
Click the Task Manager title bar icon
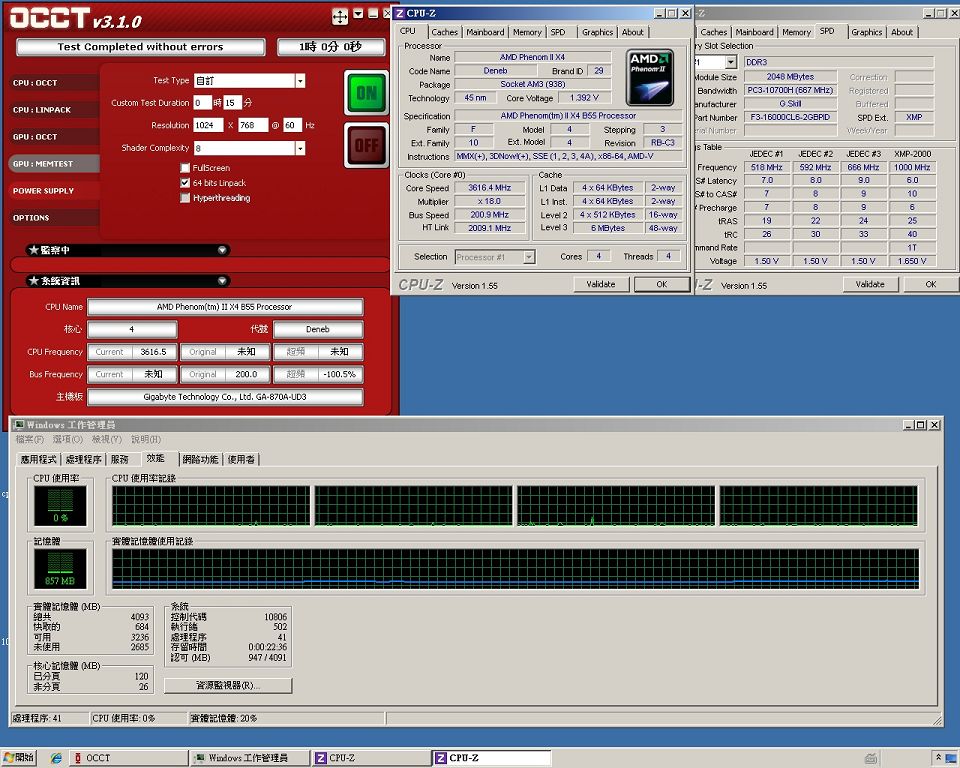click(19, 424)
